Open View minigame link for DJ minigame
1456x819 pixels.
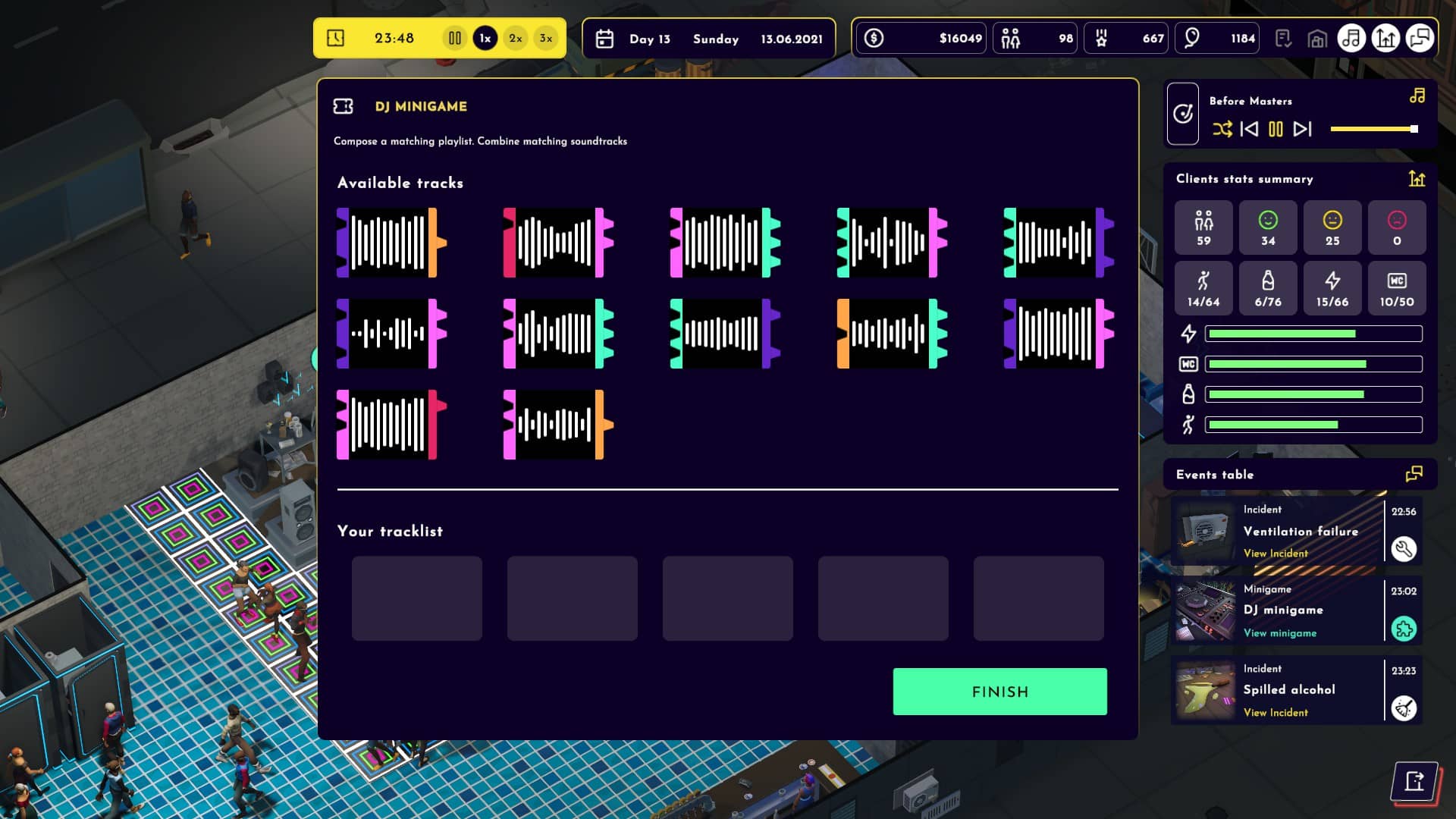[1280, 633]
